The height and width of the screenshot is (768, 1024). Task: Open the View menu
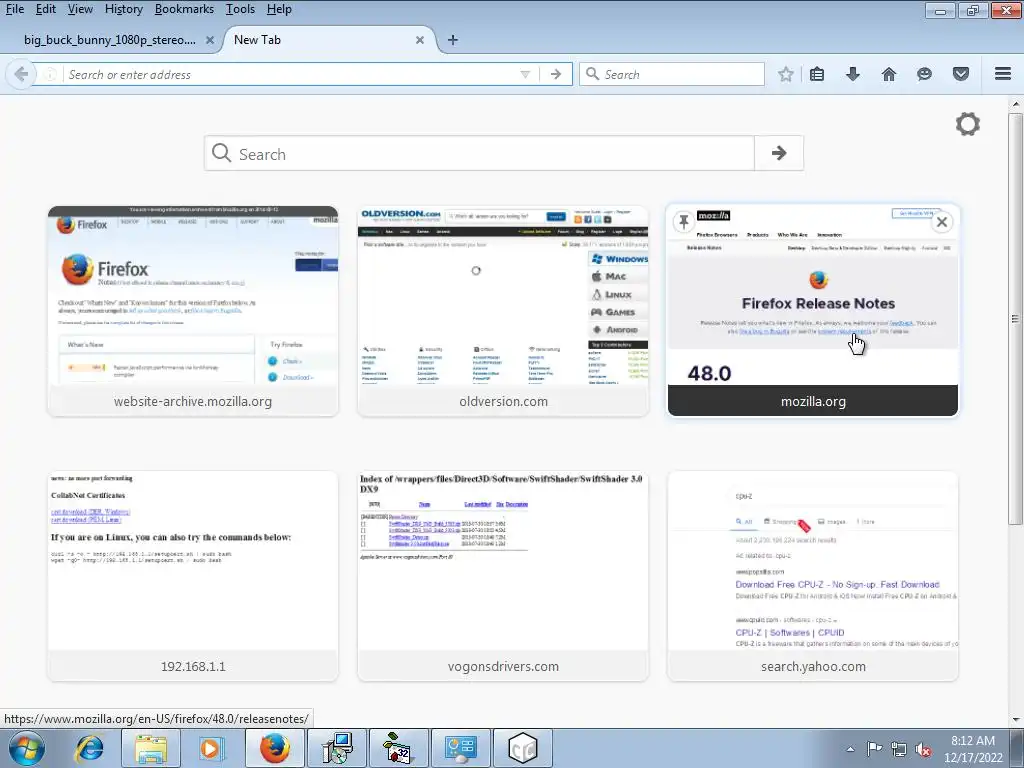tap(80, 9)
